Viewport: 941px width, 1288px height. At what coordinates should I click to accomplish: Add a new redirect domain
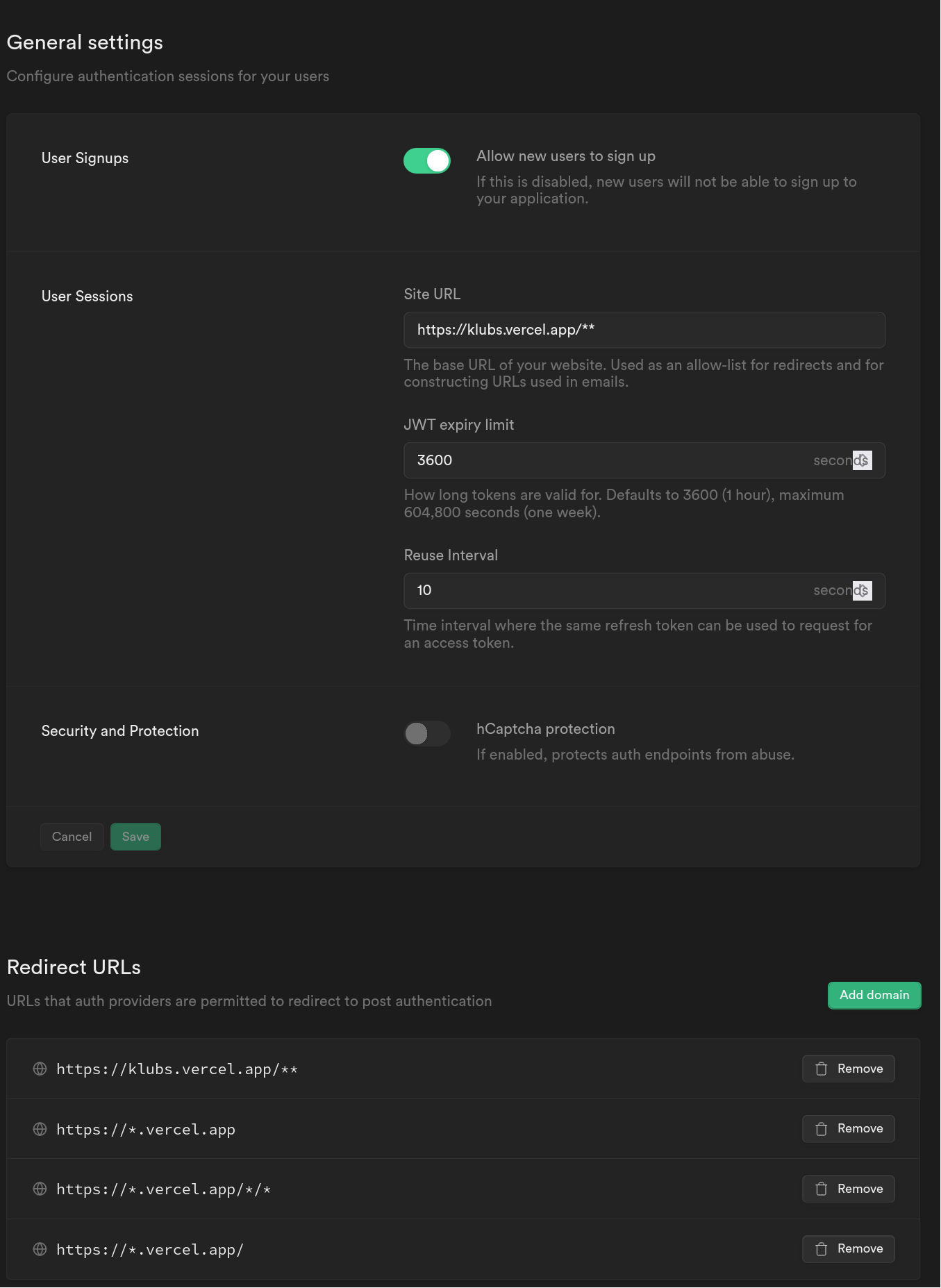(x=874, y=995)
